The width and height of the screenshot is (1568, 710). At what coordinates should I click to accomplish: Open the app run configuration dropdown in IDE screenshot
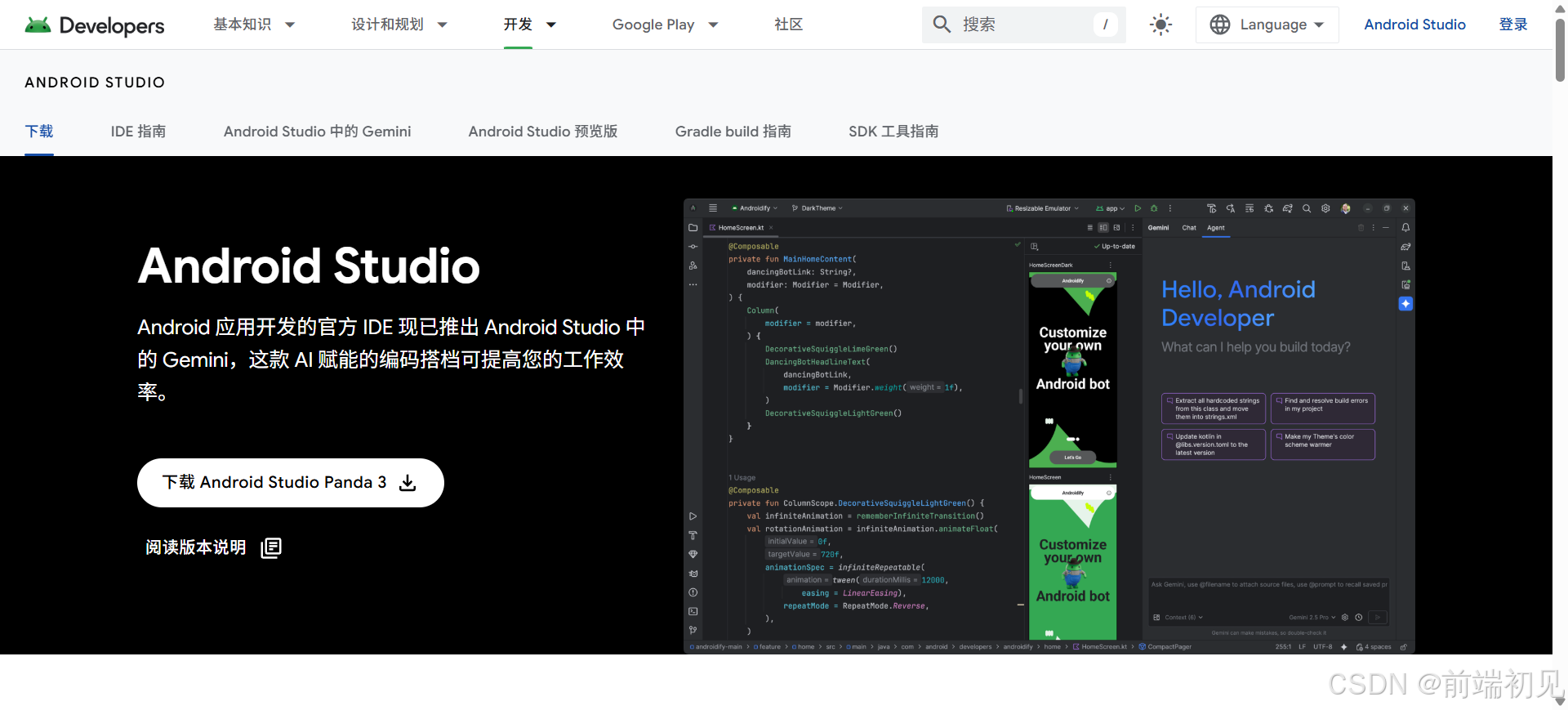pos(1111,208)
